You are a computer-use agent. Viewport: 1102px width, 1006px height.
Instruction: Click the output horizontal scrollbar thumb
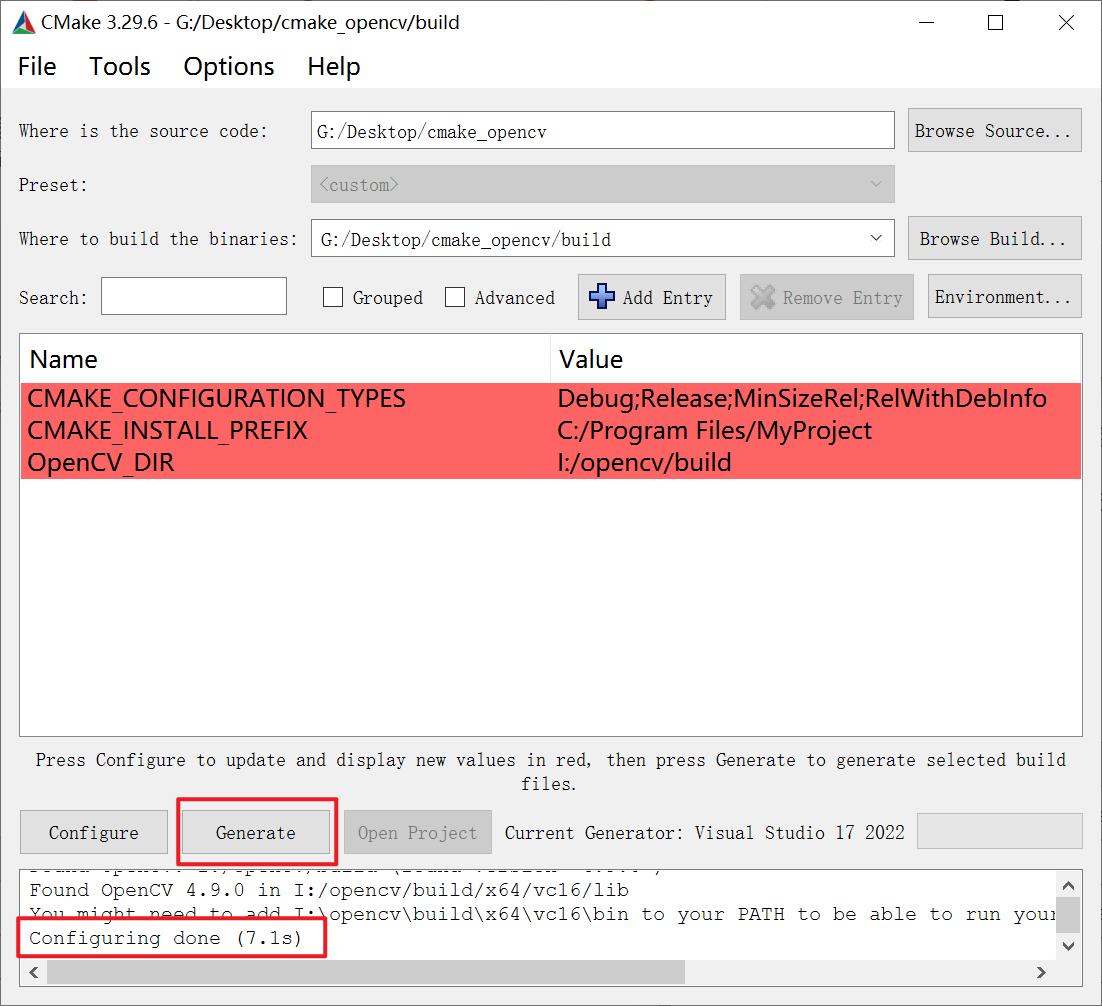coord(365,972)
